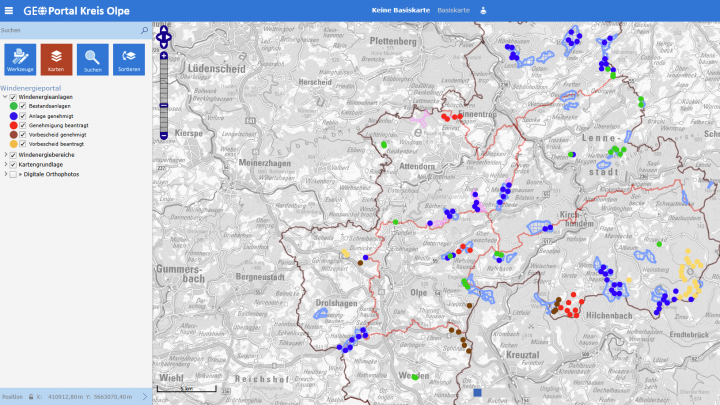Image resolution: width=720 pixels, height=405 pixels.
Task: Expand the Kartengrundlage tree node
Action: point(5,164)
